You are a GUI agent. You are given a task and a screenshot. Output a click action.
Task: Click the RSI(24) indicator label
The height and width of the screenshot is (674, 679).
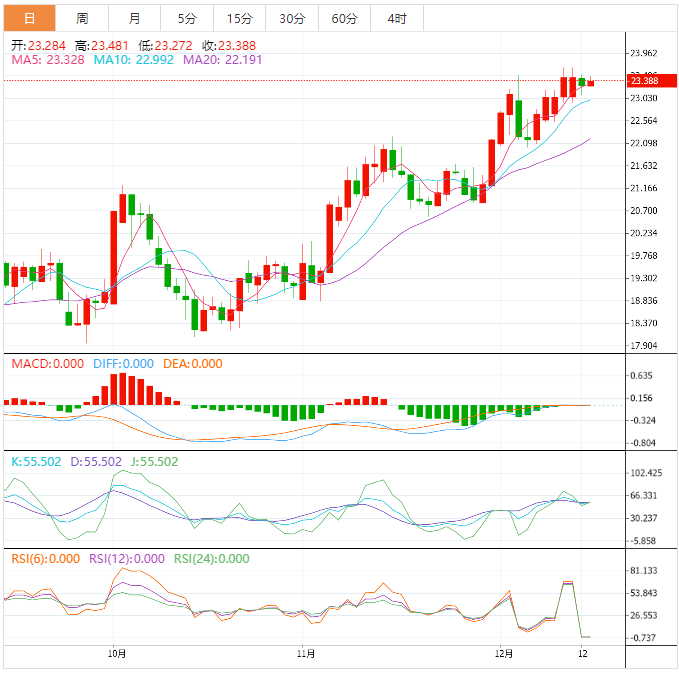click(211, 559)
